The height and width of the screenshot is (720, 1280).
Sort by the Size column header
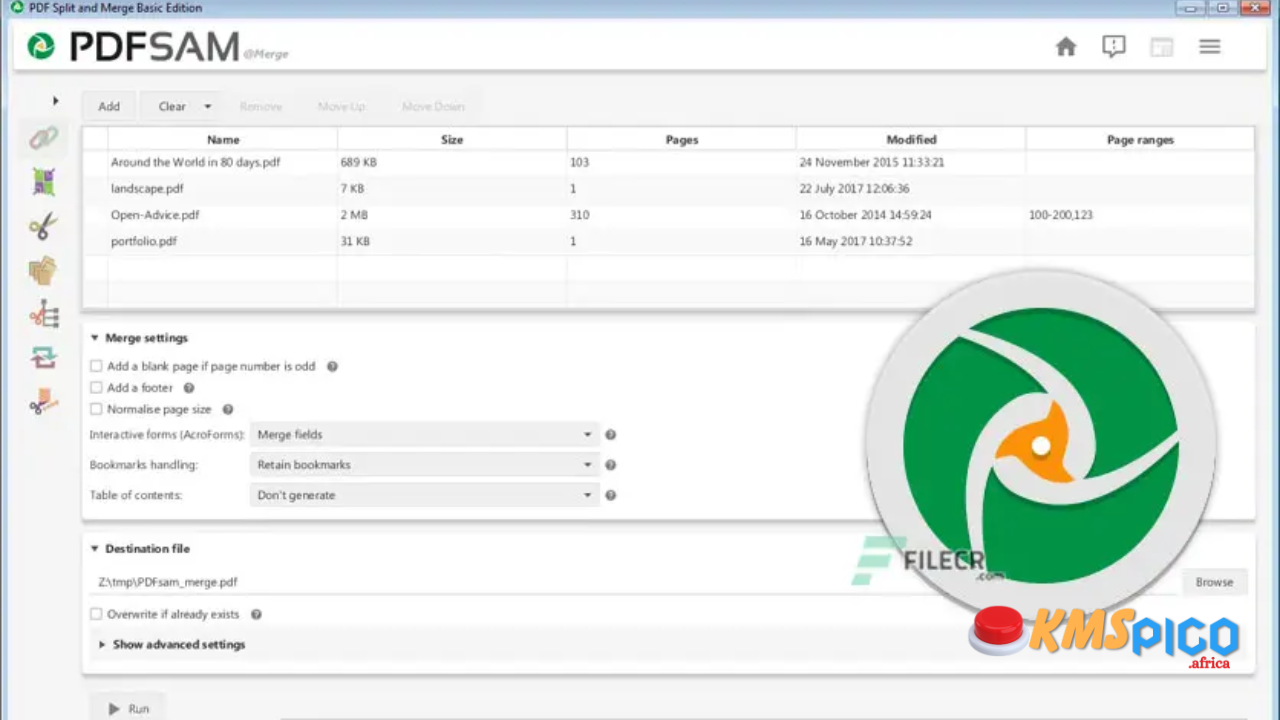tap(452, 140)
